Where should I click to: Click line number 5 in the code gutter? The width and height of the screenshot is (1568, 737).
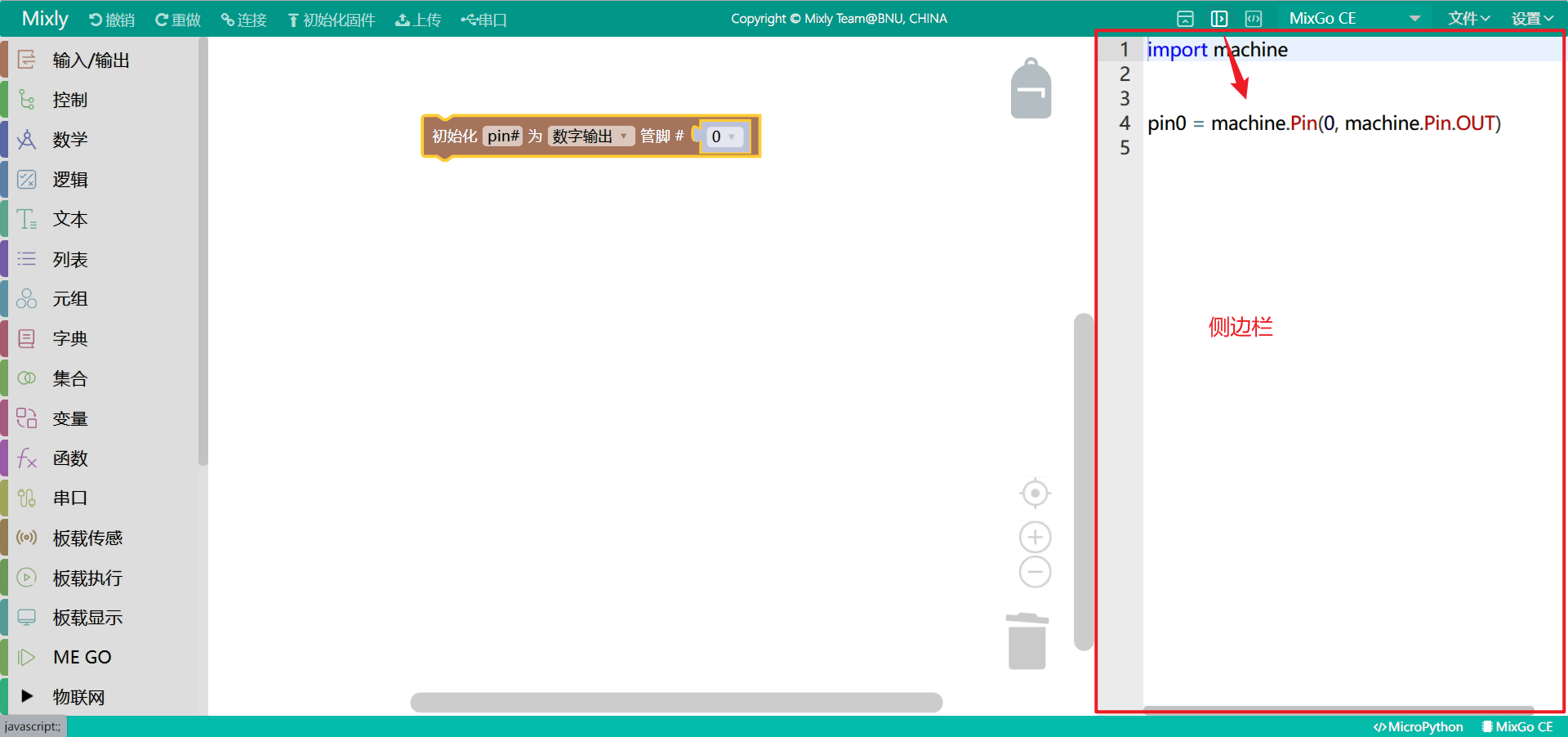(1125, 148)
